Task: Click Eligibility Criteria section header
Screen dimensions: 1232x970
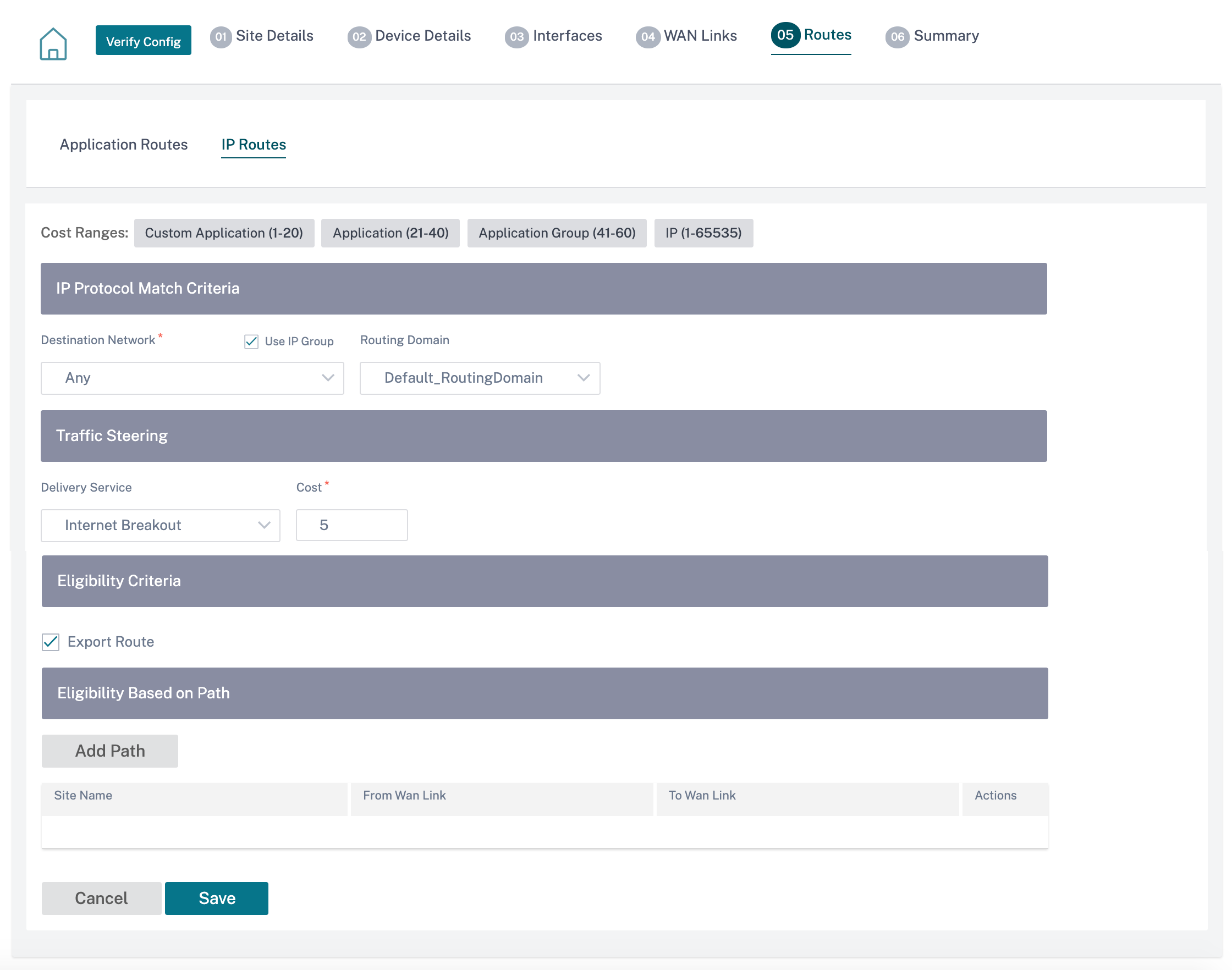Action: pos(544,581)
